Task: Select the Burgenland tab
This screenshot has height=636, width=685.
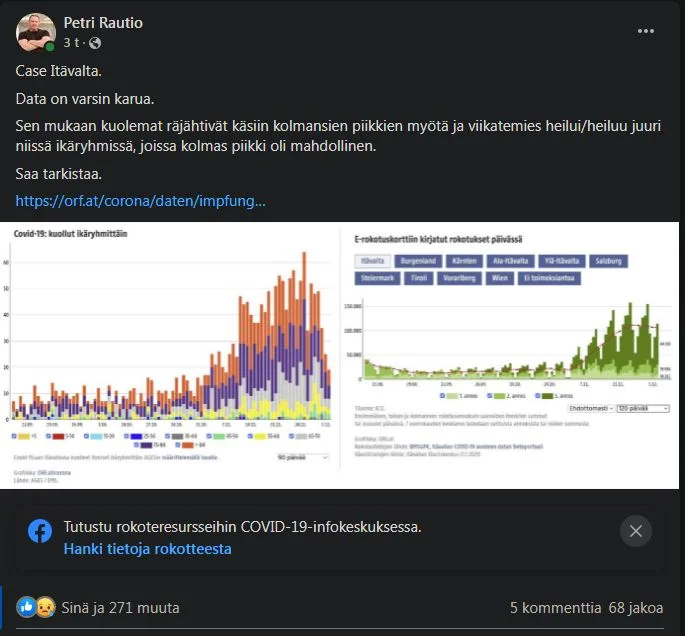Action: pyautogui.click(x=418, y=261)
